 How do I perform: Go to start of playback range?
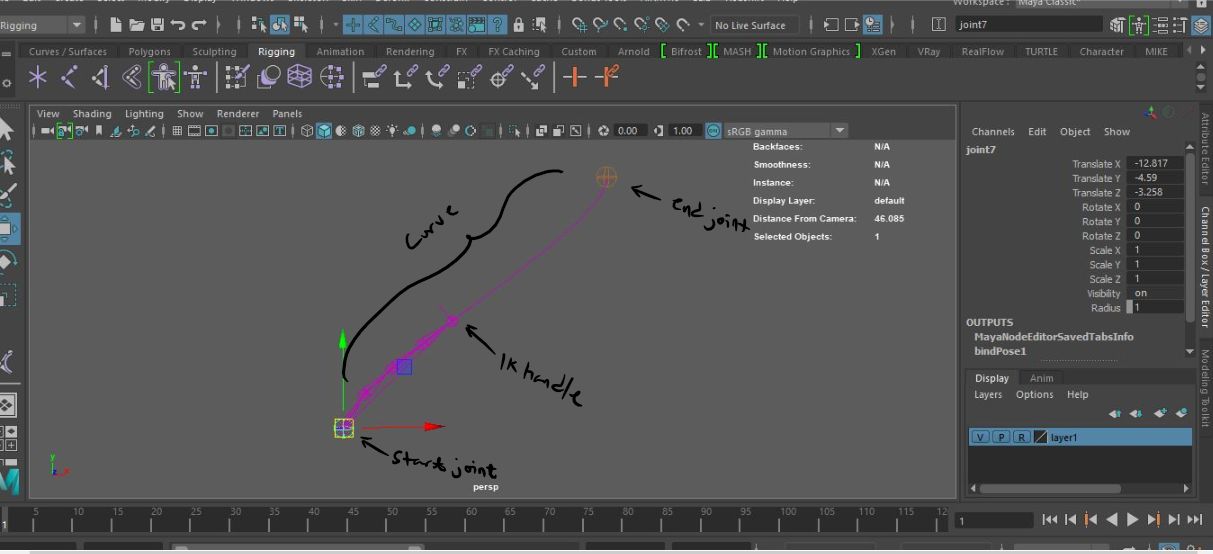[x=1049, y=519]
